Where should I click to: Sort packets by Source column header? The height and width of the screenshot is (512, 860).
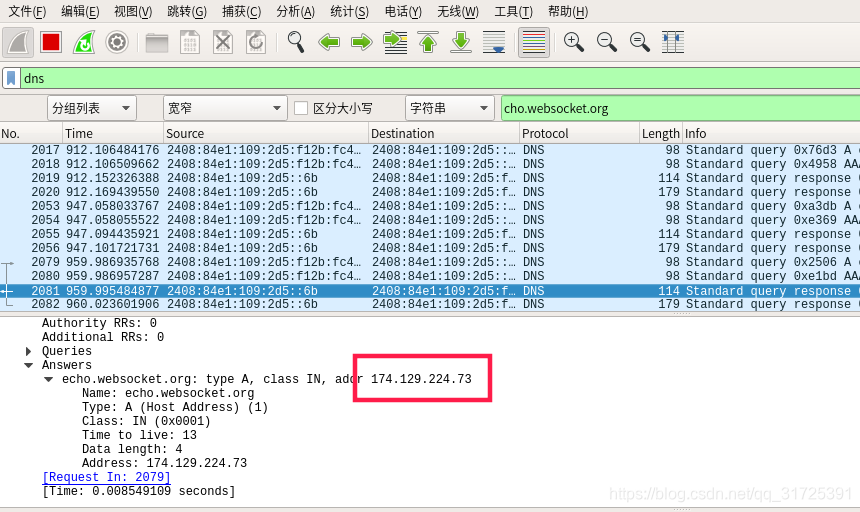coord(266,133)
